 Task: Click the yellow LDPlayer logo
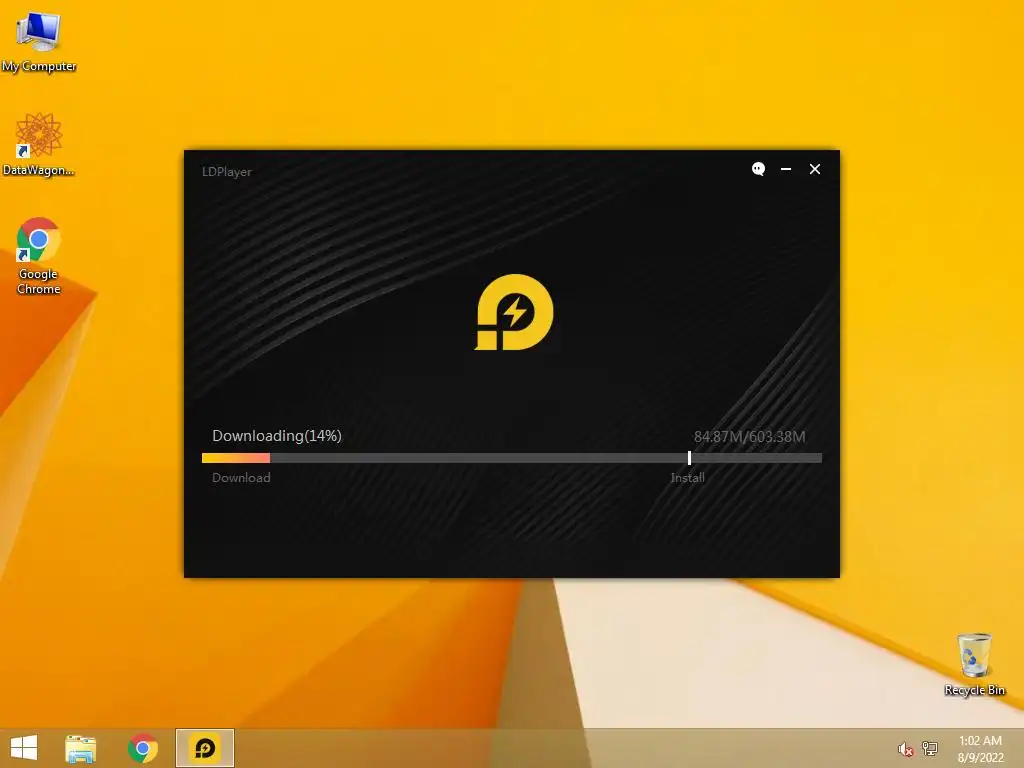pyautogui.click(x=514, y=312)
